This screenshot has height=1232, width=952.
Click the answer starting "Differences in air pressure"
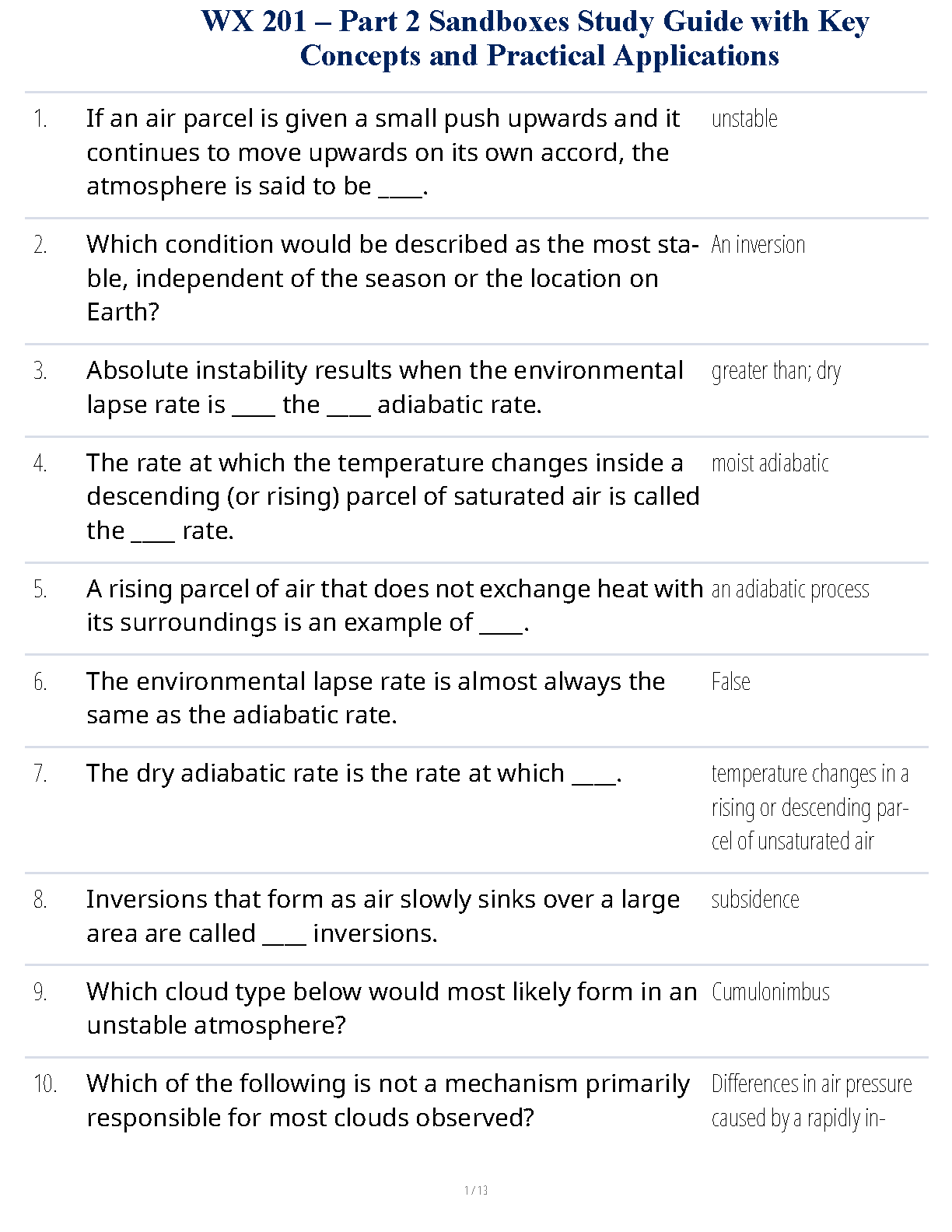point(811,1101)
